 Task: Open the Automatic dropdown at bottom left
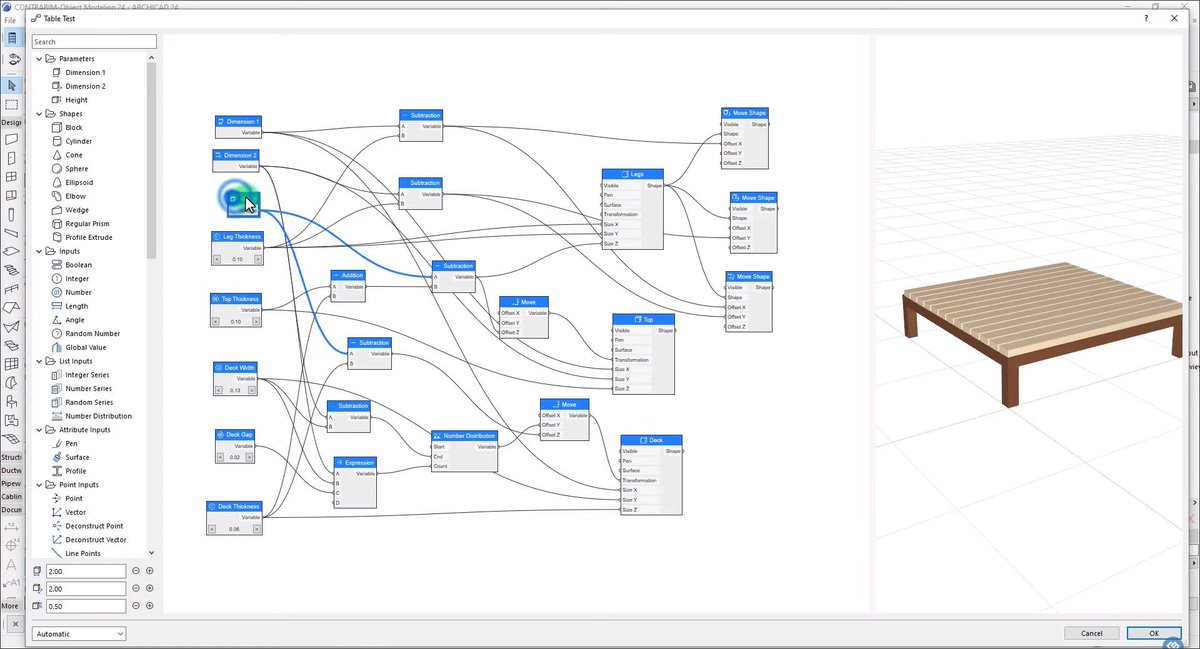pyautogui.click(x=78, y=633)
